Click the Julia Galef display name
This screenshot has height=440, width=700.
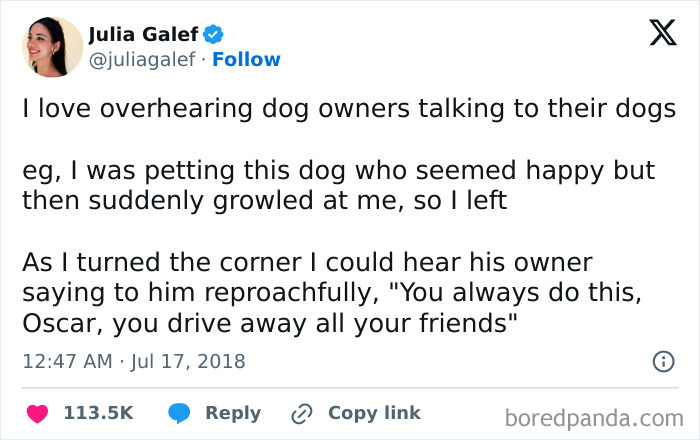[x=143, y=34]
